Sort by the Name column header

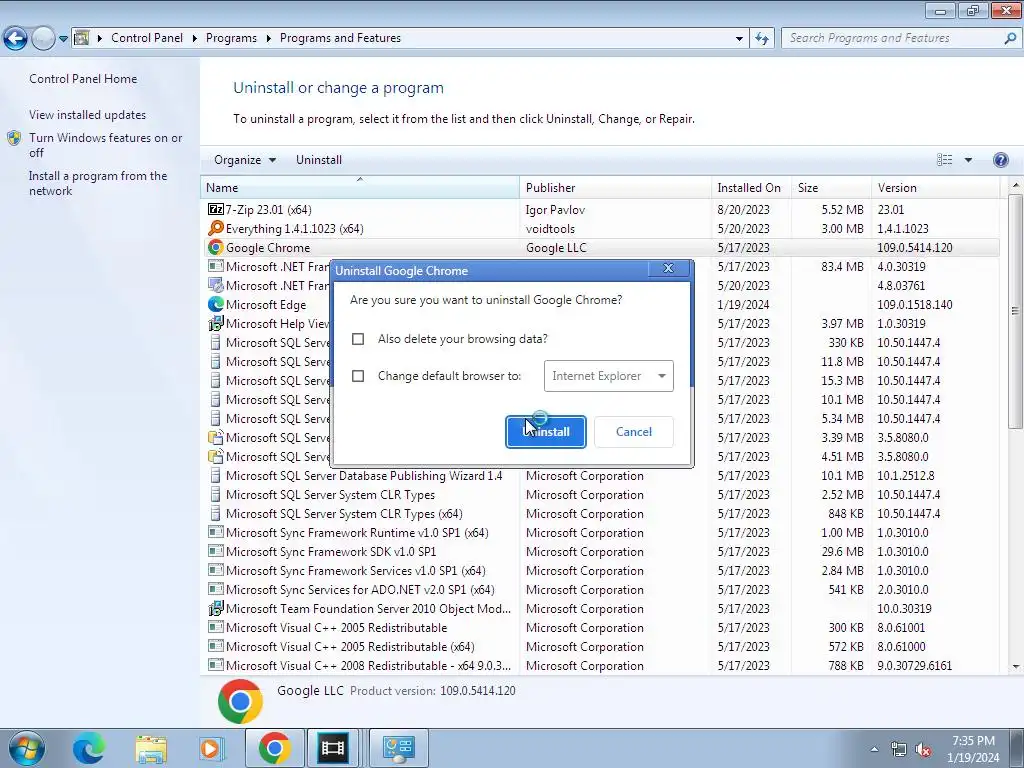coord(360,187)
